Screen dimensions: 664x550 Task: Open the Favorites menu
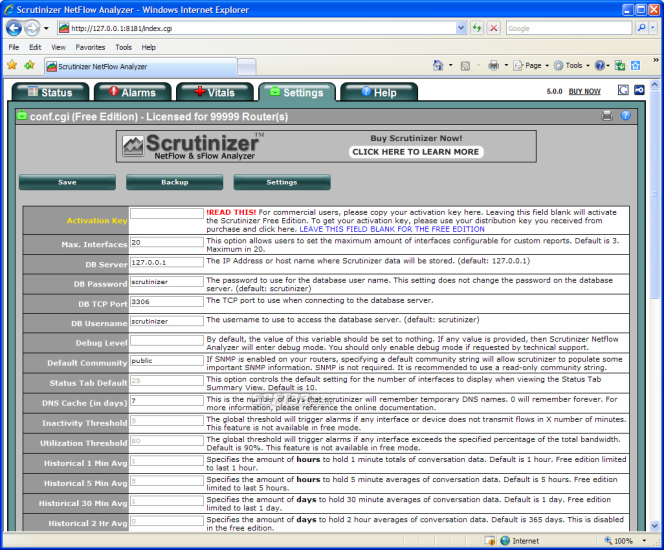coord(90,47)
